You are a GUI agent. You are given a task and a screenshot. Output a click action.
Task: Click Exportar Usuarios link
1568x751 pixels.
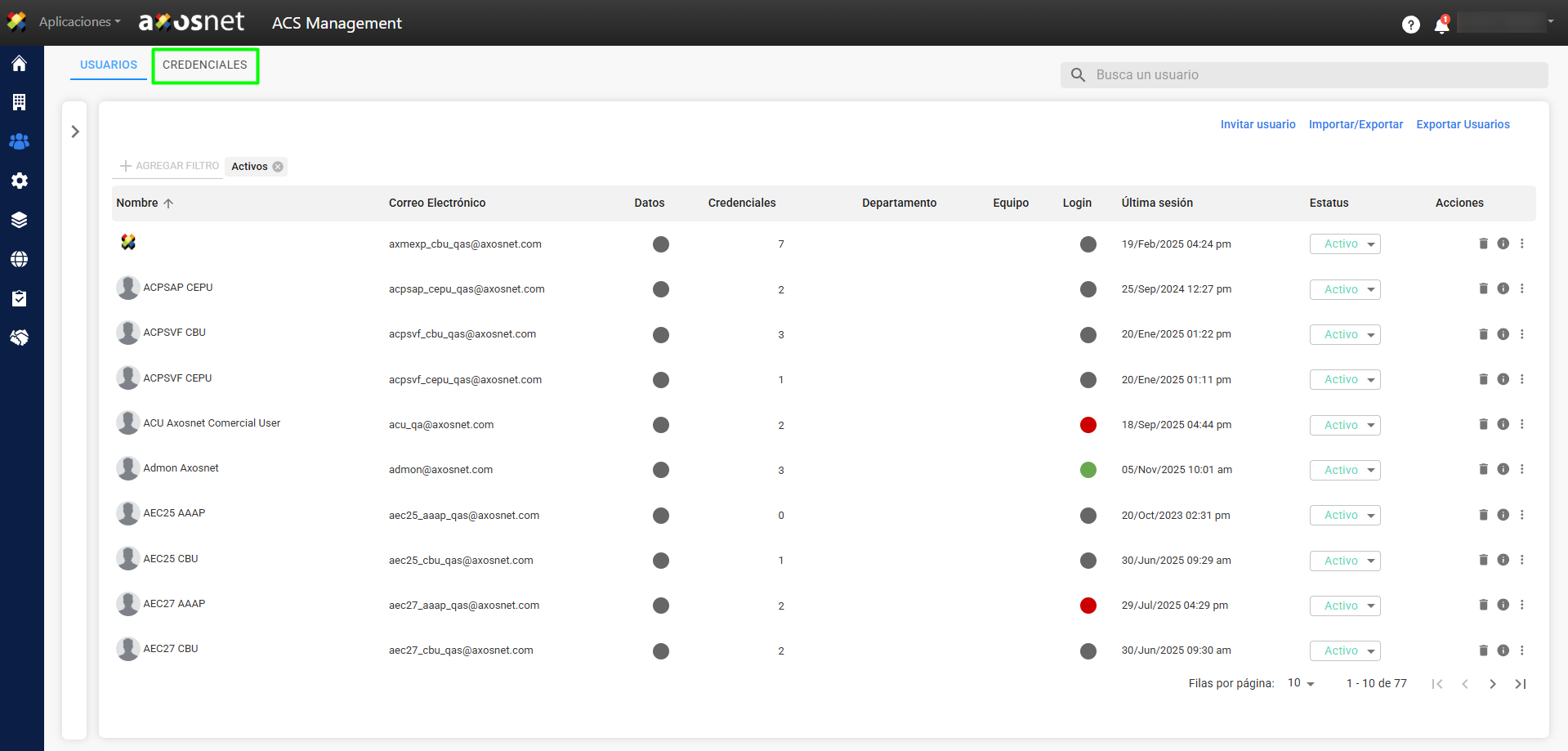pyautogui.click(x=1463, y=124)
